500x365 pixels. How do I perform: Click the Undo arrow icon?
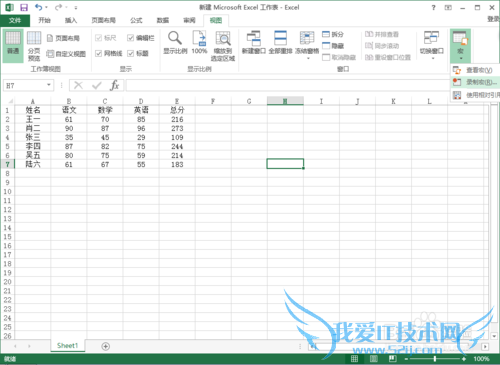(x=39, y=7)
